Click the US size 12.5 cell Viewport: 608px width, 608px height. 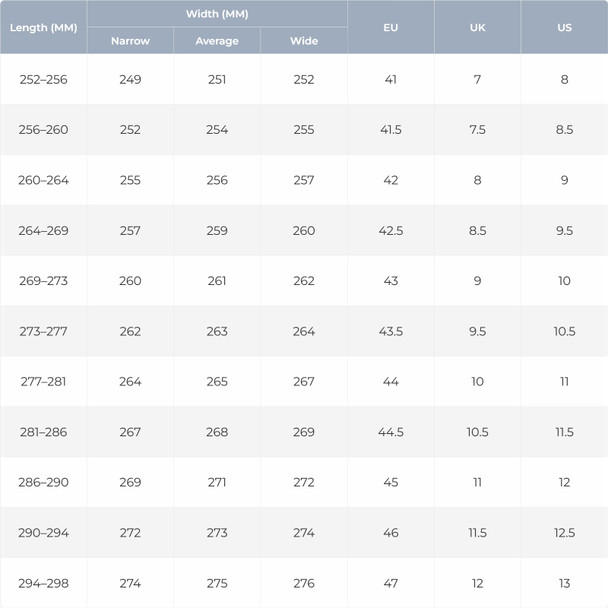coord(564,533)
